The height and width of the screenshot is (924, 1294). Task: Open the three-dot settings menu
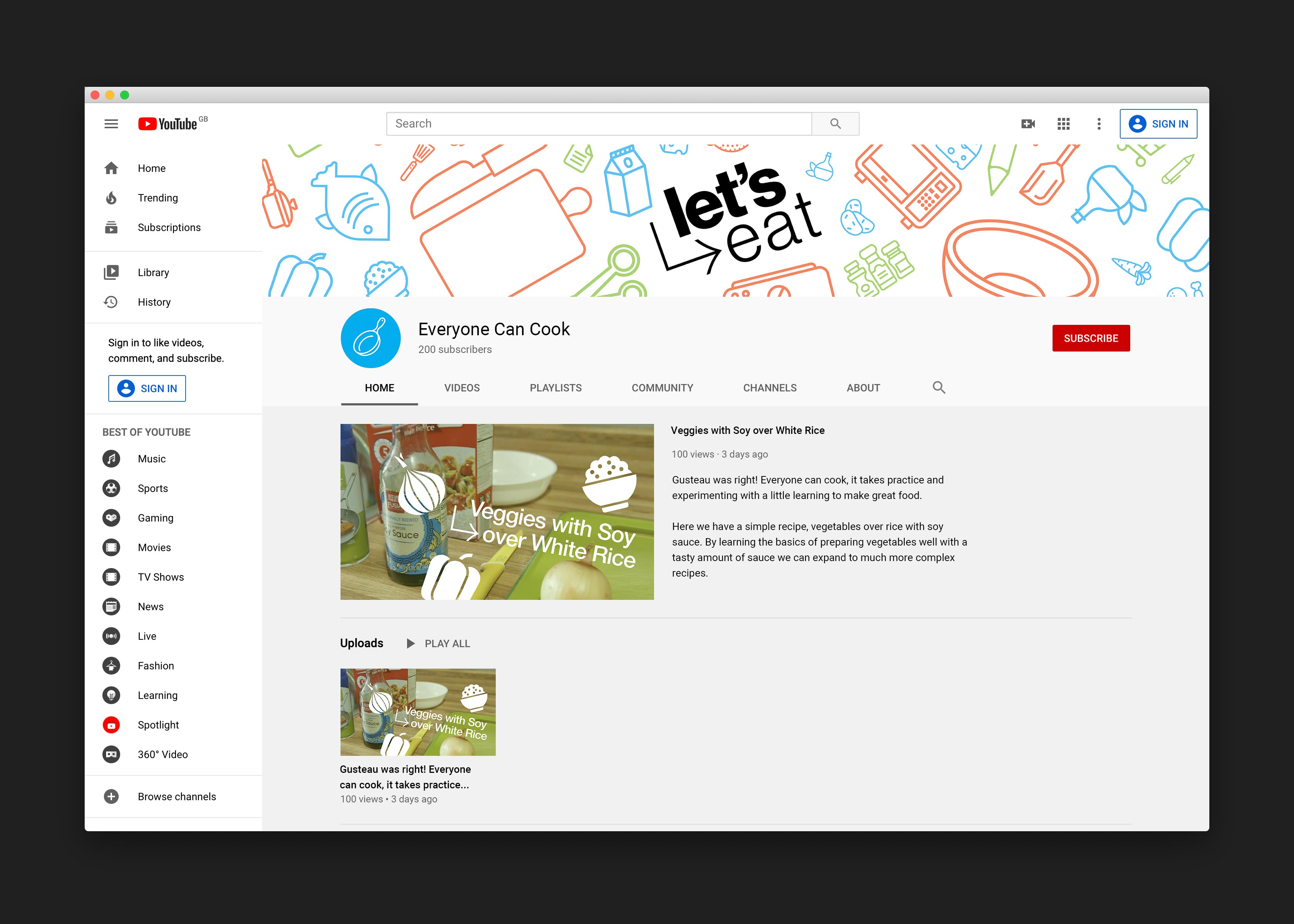tap(1099, 123)
